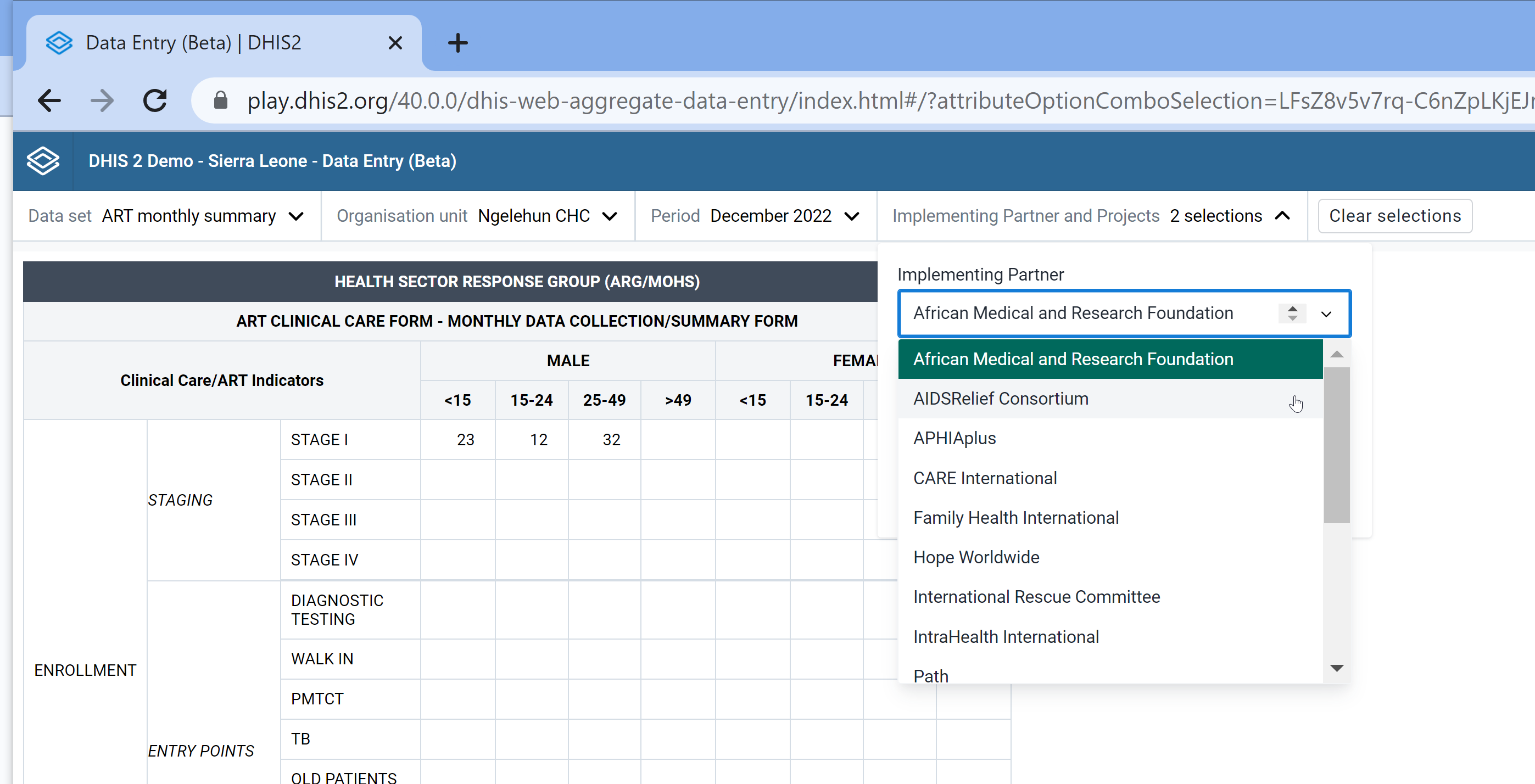Image resolution: width=1535 pixels, height=784 pixels.
Task: Open a new browser tab
Action: (x=457, y=43)
